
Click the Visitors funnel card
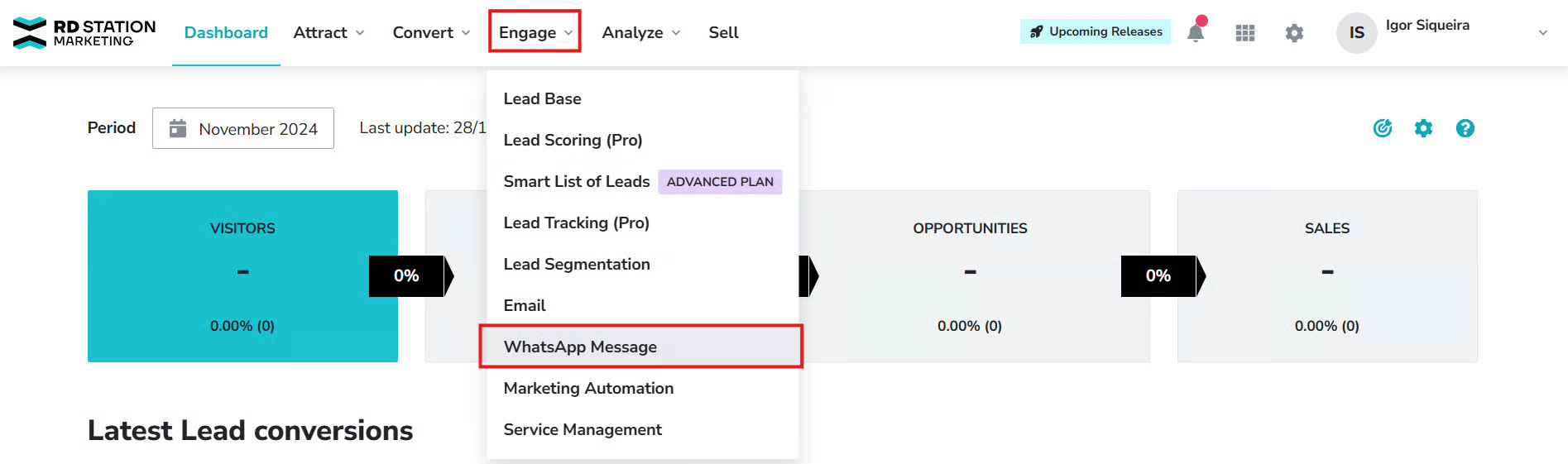click(x=242, y=276)
